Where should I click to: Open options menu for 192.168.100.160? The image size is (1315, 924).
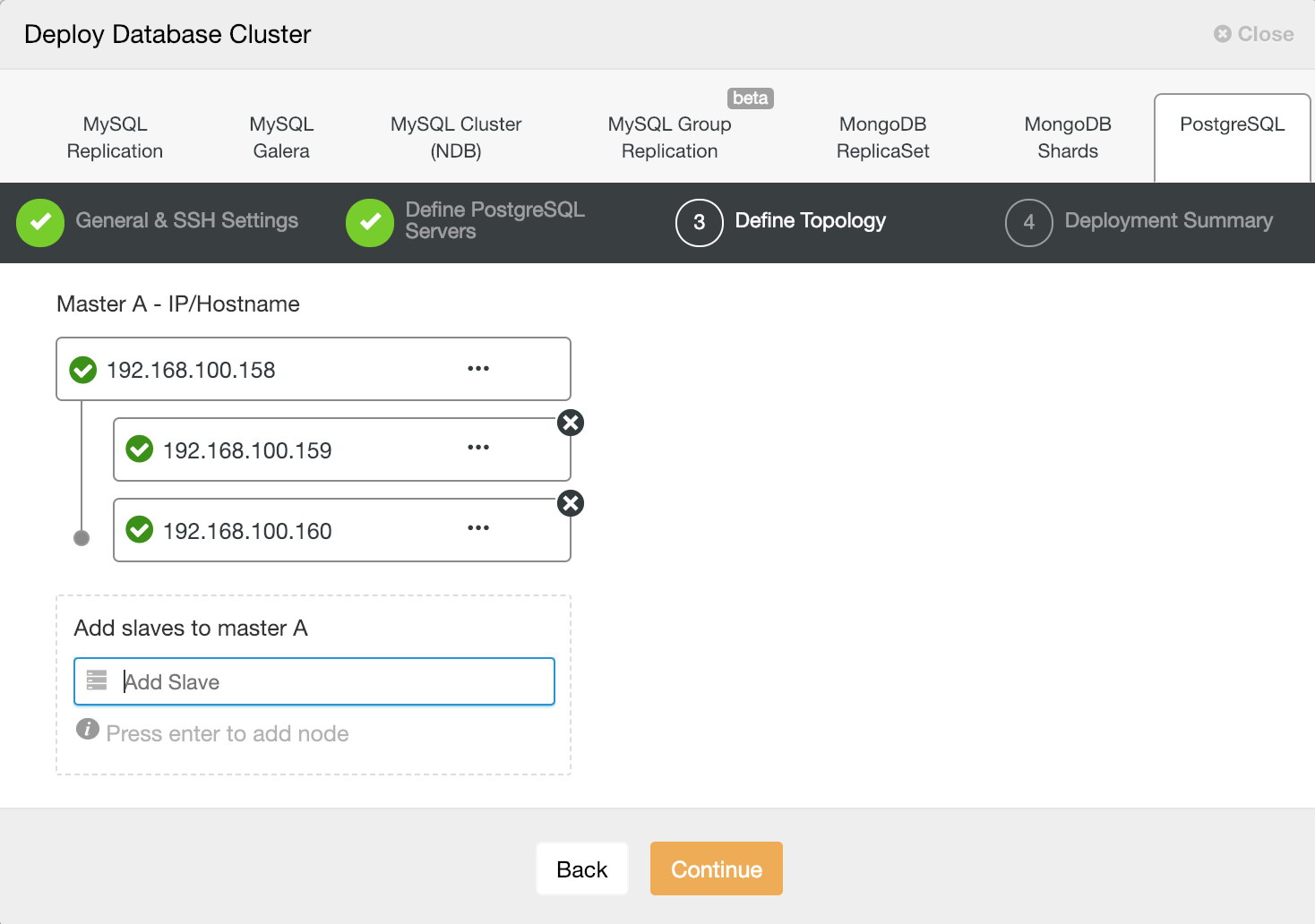coord(478,528)
